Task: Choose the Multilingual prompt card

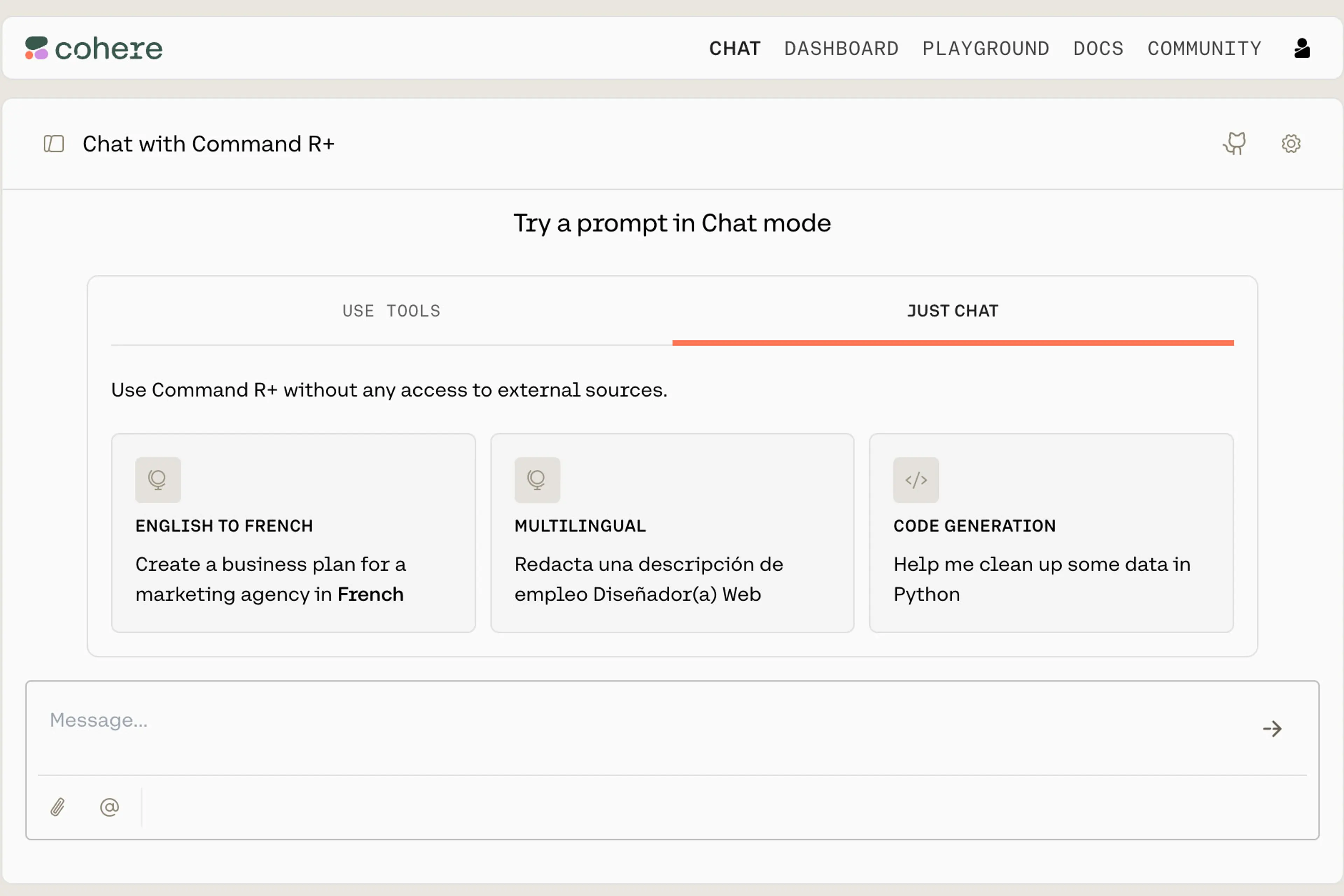Action: click(673, 533)
